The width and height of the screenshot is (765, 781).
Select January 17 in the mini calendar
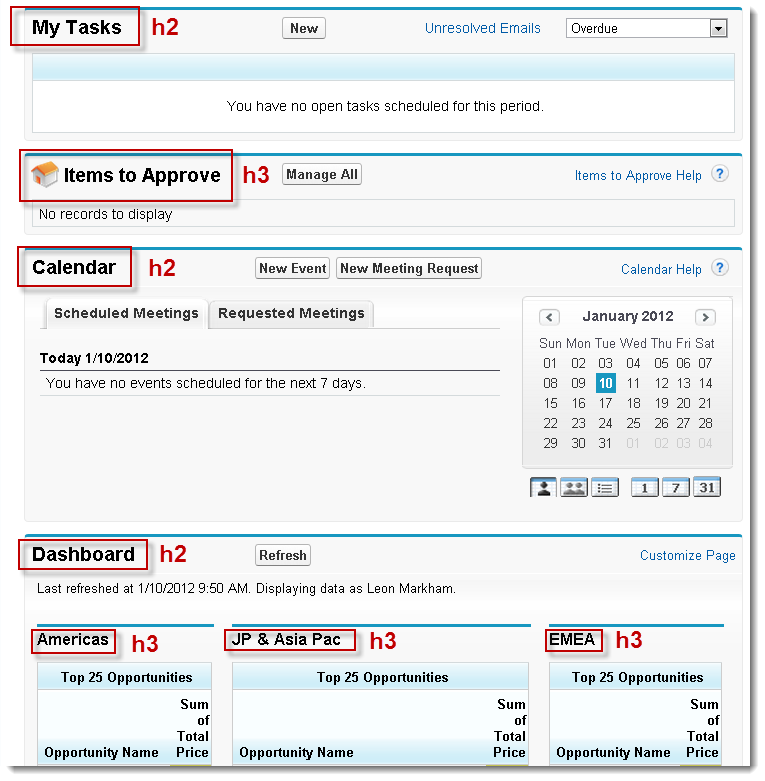[x=606, y=403]
